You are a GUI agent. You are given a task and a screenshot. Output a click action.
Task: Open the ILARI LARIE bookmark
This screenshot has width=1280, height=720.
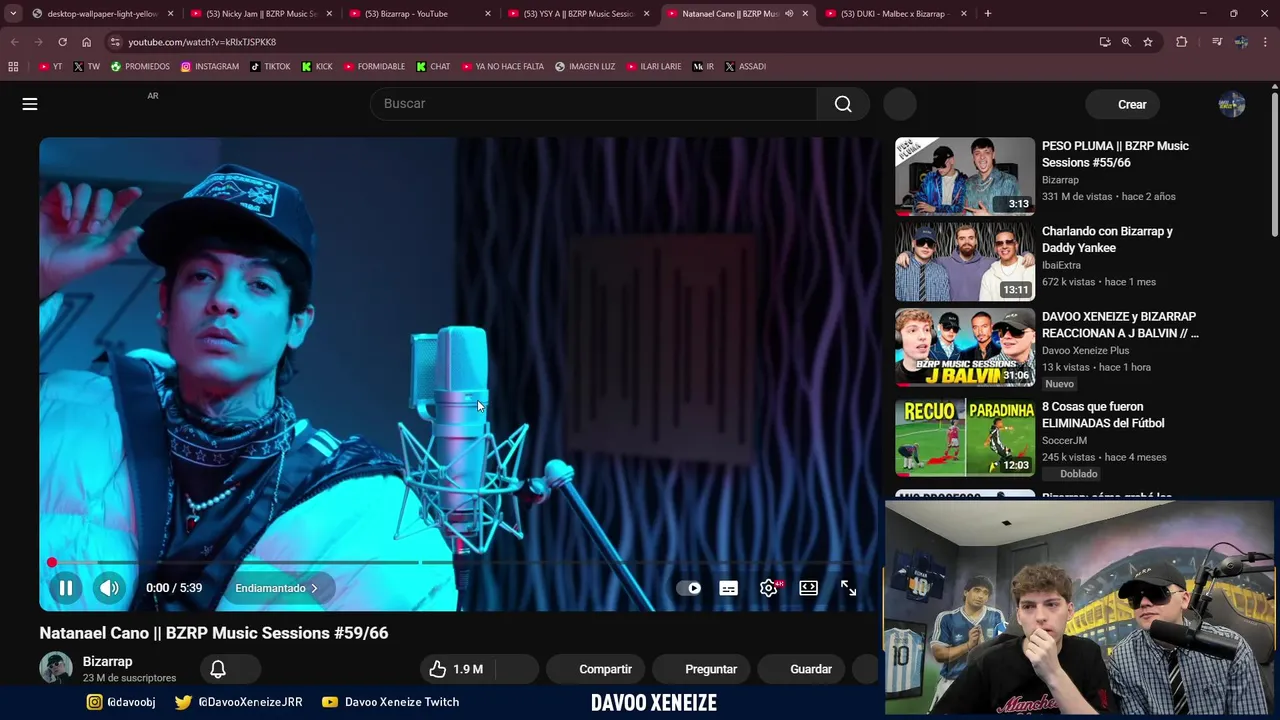pyautogui.click(x=654, y=67)
